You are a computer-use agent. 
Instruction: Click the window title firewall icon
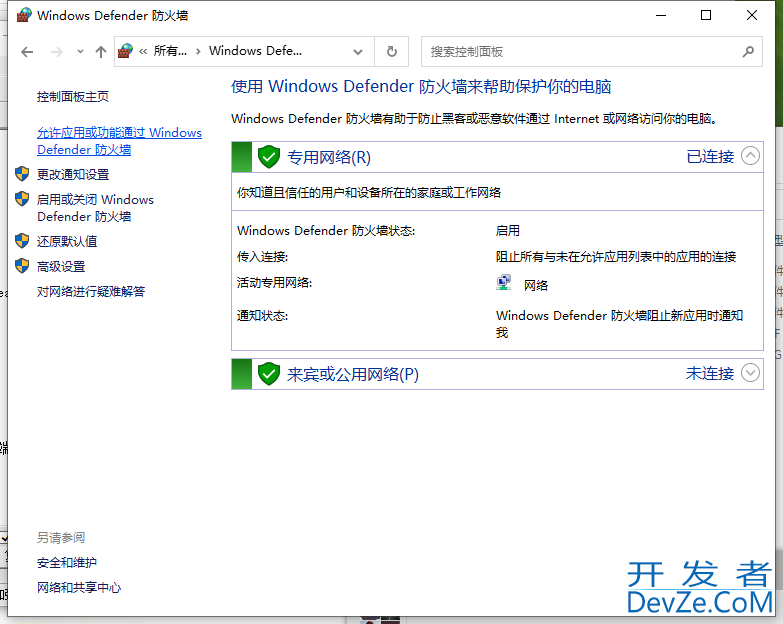pos(24,15)
